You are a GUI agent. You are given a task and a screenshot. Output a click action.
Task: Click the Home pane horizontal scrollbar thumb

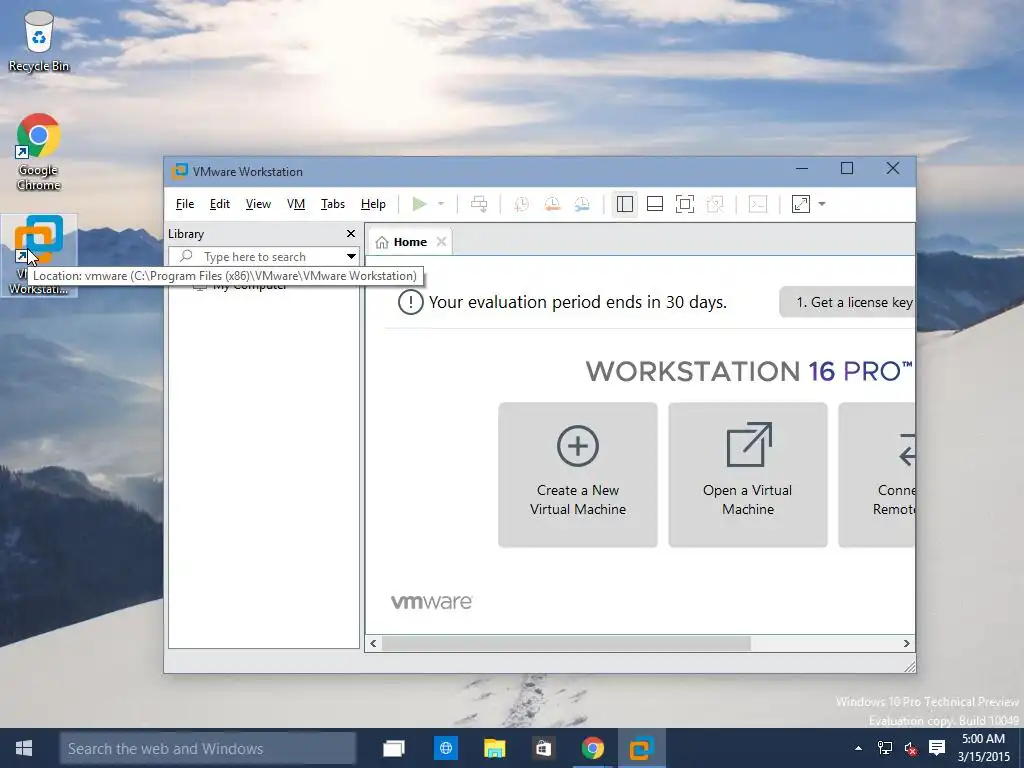click(x=566, y=643)
